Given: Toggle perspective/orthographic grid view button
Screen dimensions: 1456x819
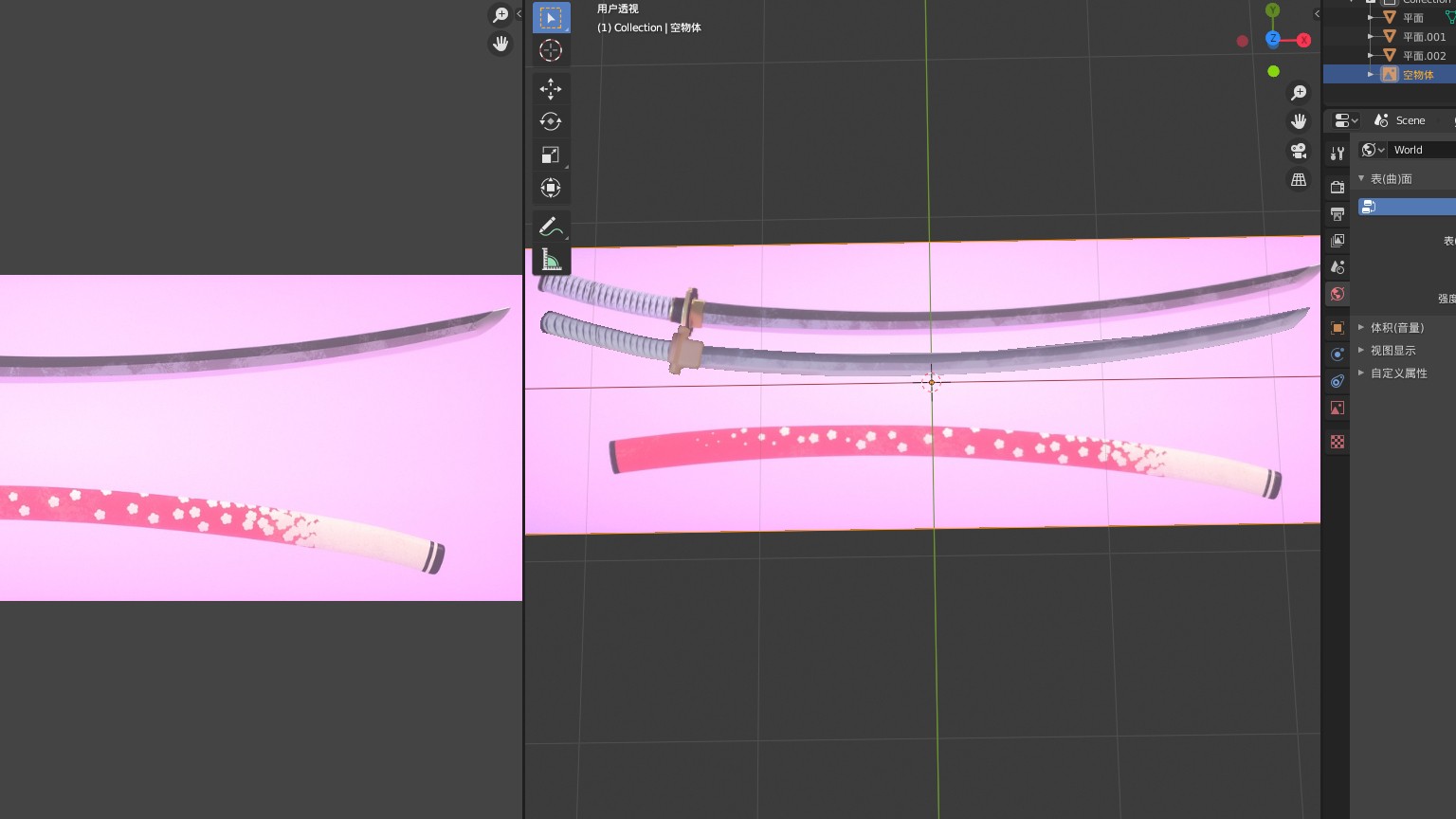Looking at the screenshot, I should [1299, 180].
